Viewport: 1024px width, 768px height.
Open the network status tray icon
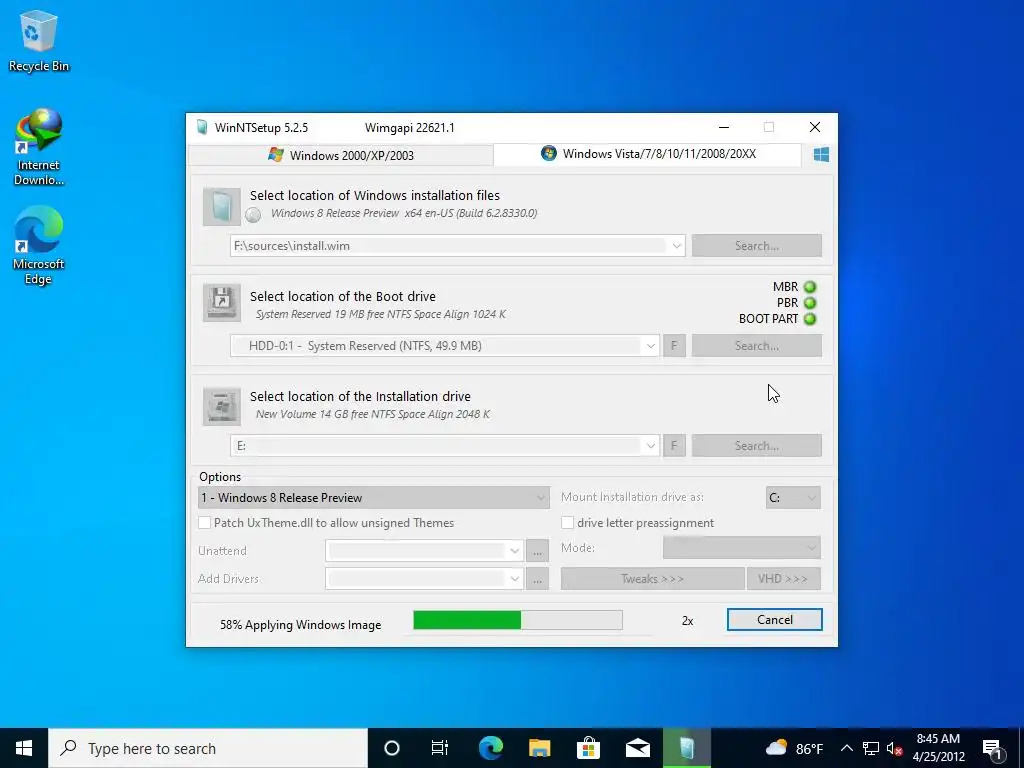point(871,748)
